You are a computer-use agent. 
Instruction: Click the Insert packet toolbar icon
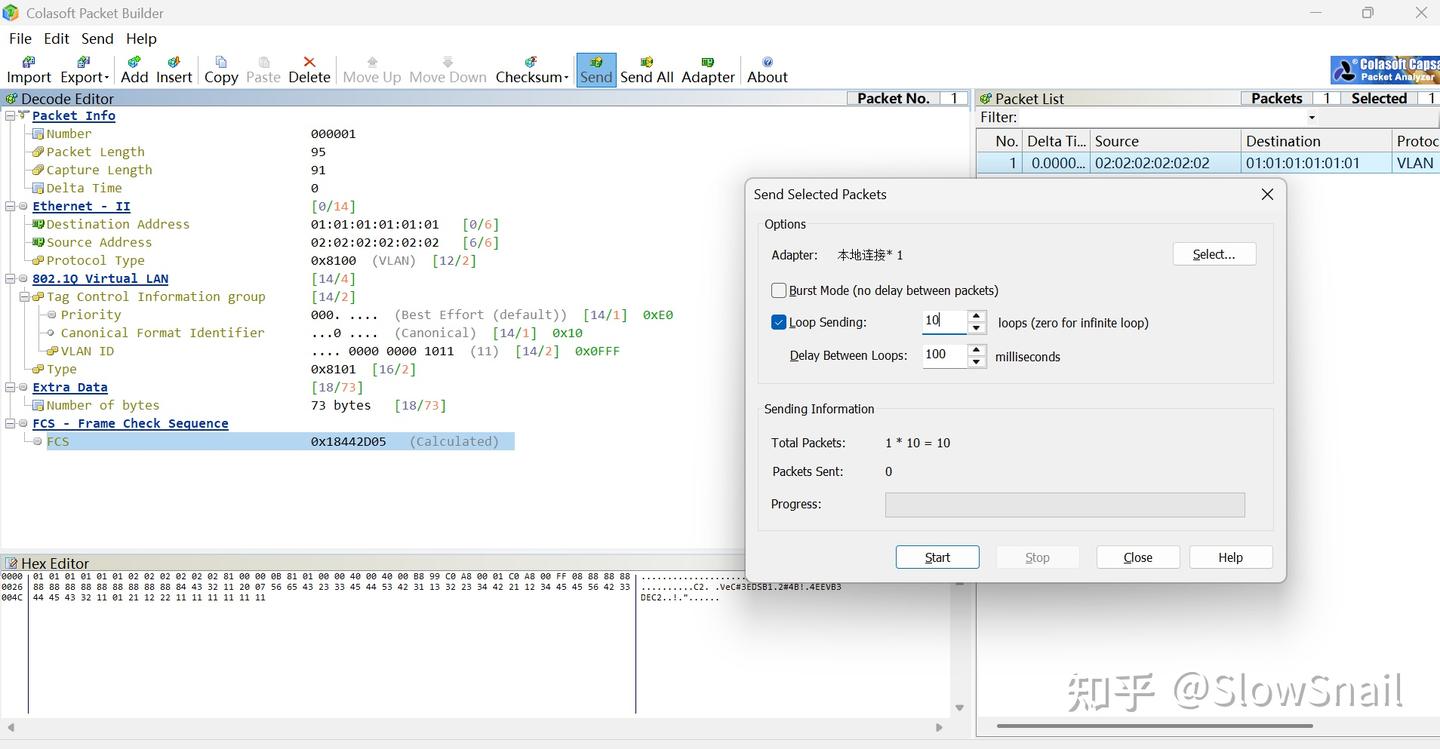(x=174, y=70)
